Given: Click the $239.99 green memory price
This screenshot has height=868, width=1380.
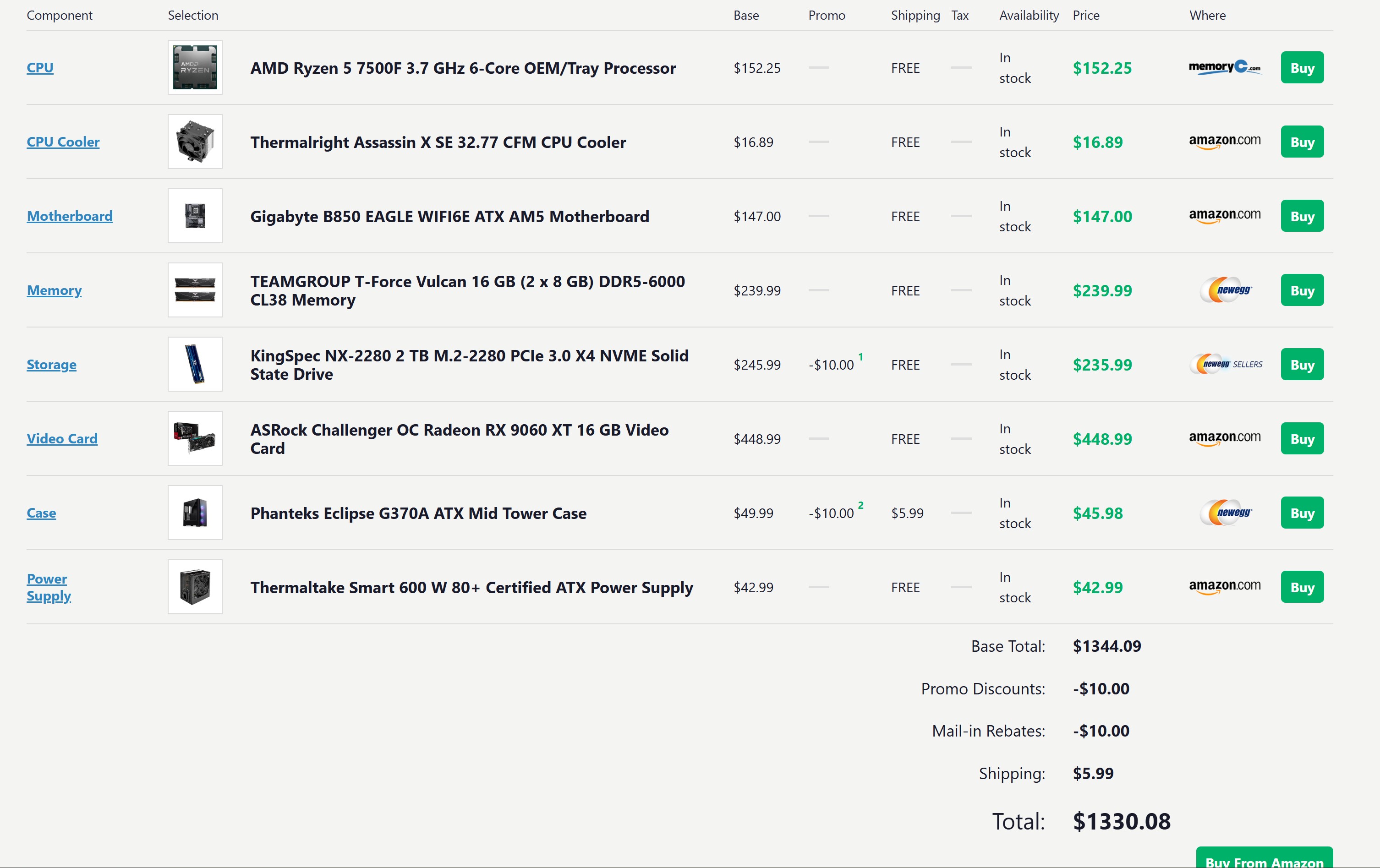Looking at the screenshot, I should (x=1102, y=290).
